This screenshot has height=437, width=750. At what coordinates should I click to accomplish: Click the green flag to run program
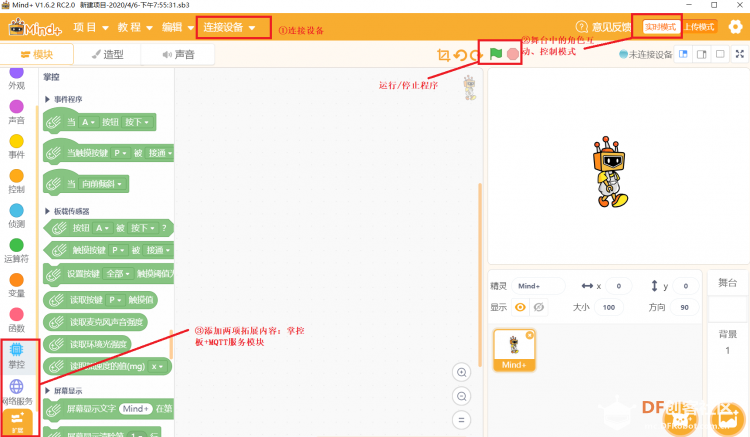[x=496, y=54]
